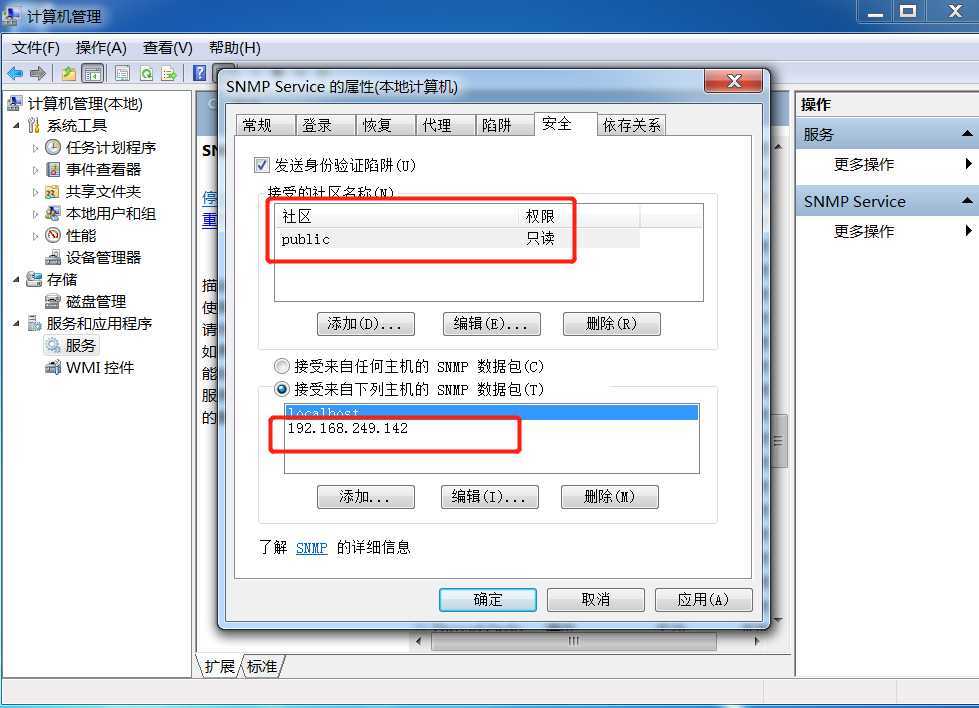Screen dimensions: 979x708
Task: Click the Export list toolbar icon
Action: tap(169, 73)
